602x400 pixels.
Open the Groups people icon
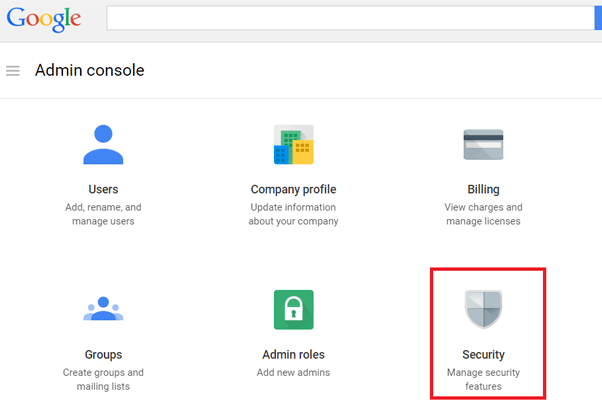[x=103, y=309]
